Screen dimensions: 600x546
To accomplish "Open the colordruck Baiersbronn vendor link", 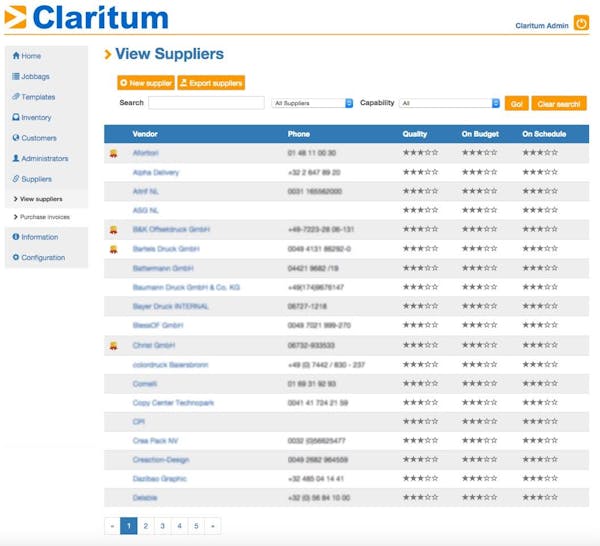I will point(170,365).
